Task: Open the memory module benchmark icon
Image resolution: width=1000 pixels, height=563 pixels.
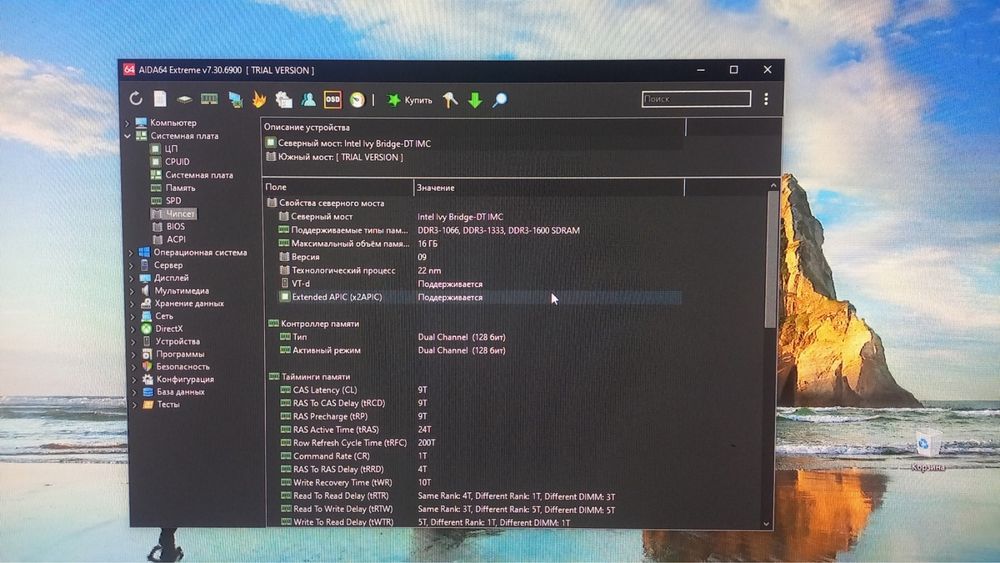Action: [x=209, y=99]
